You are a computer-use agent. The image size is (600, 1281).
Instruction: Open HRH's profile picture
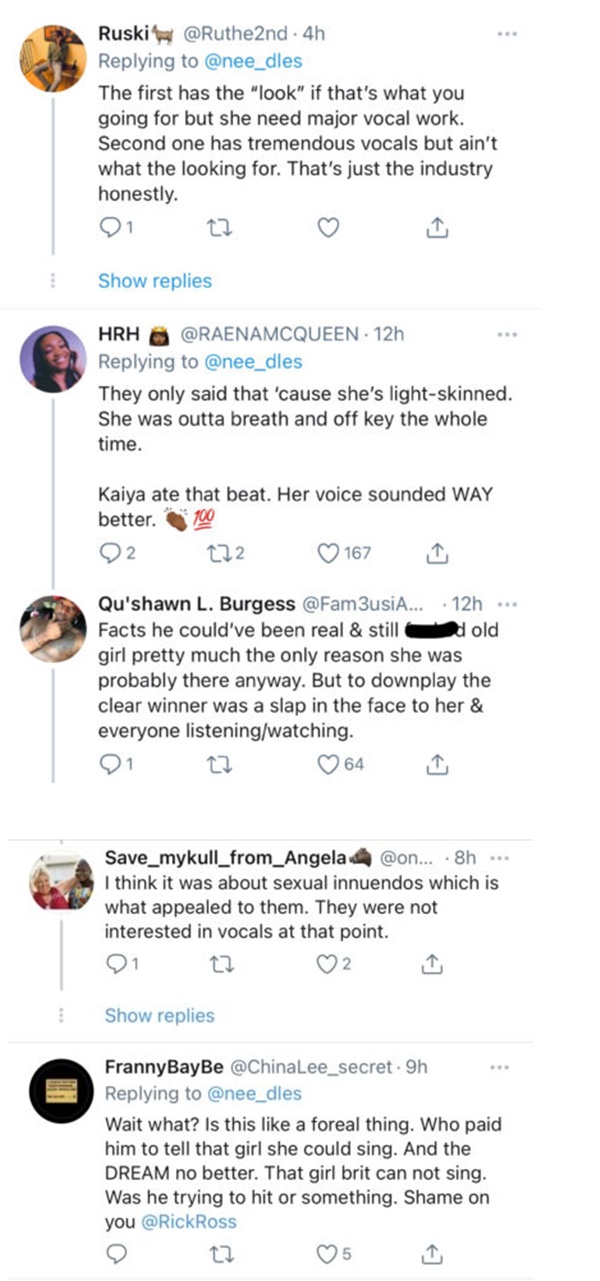tap(62, 358)
